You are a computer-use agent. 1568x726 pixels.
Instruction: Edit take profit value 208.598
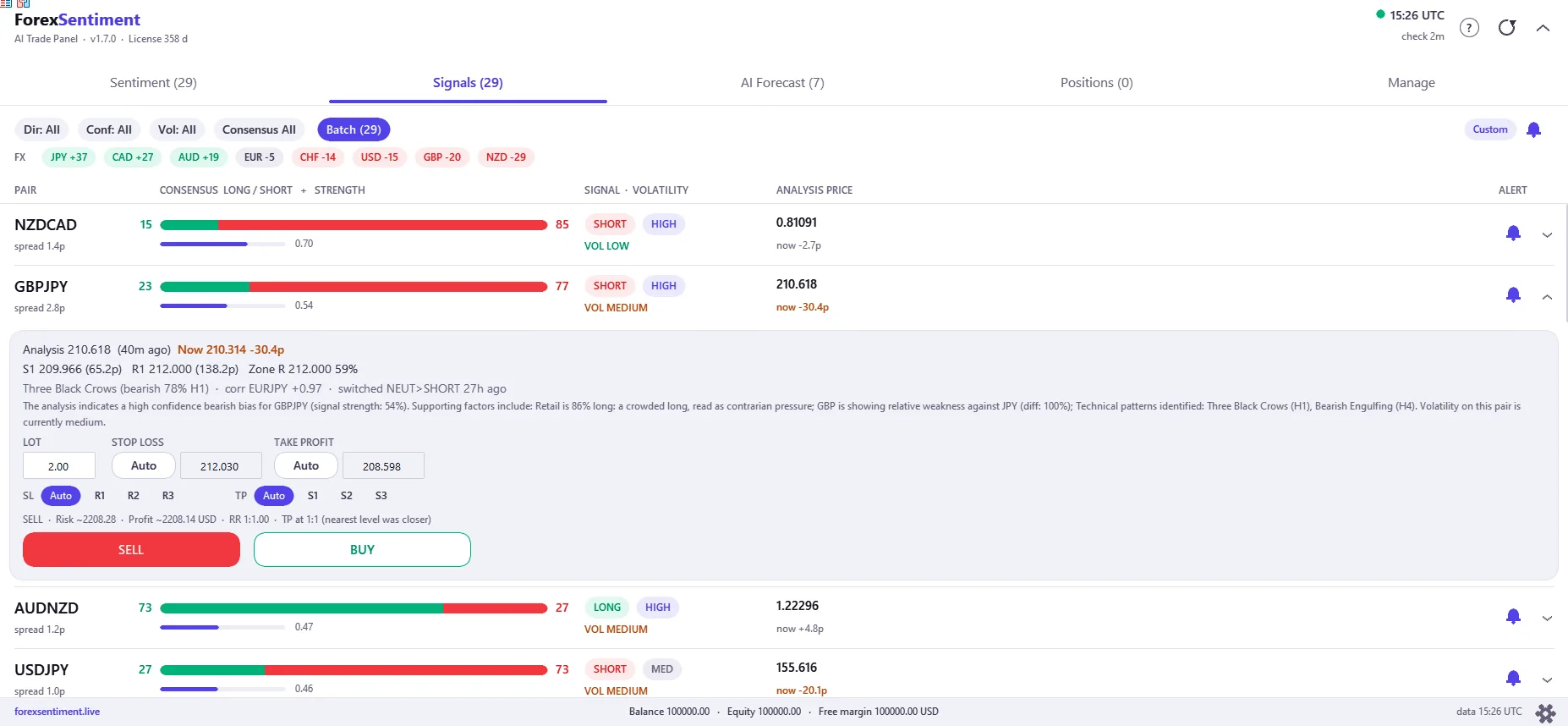pyautogui.click(x=382, y=466)
